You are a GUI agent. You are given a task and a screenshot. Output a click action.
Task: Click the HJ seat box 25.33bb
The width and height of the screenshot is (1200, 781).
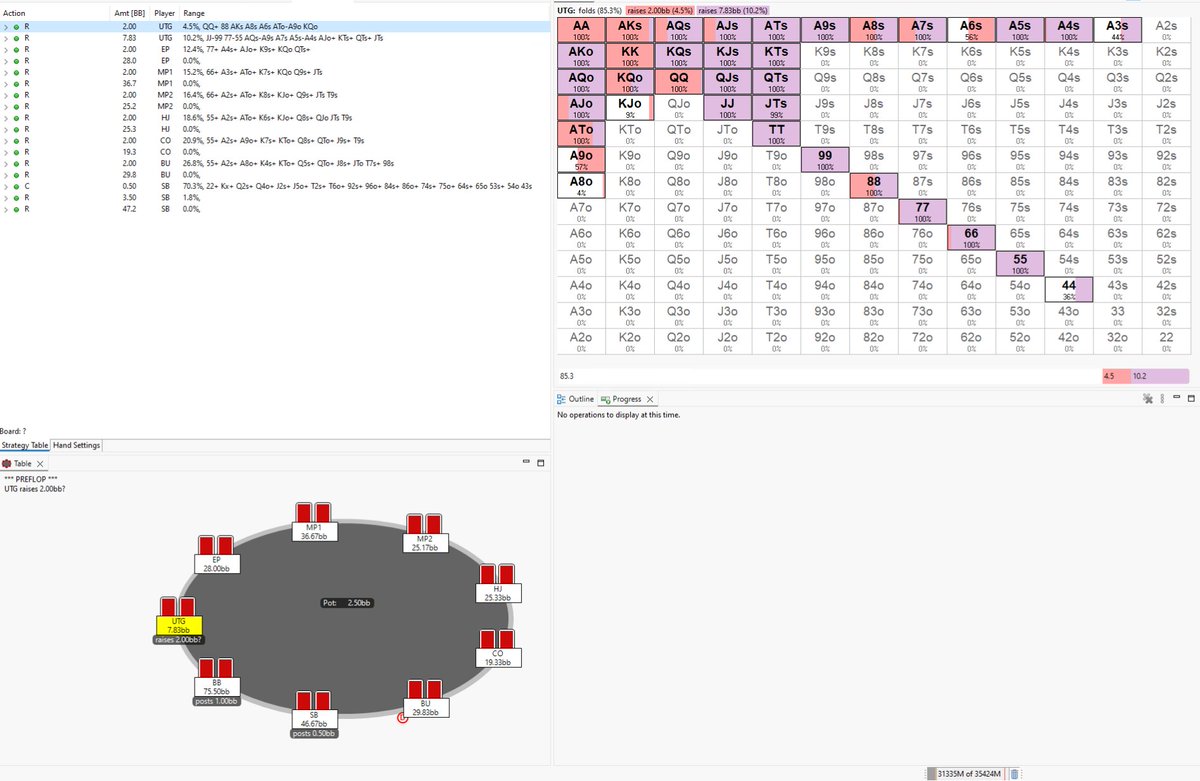click(498, 591)
